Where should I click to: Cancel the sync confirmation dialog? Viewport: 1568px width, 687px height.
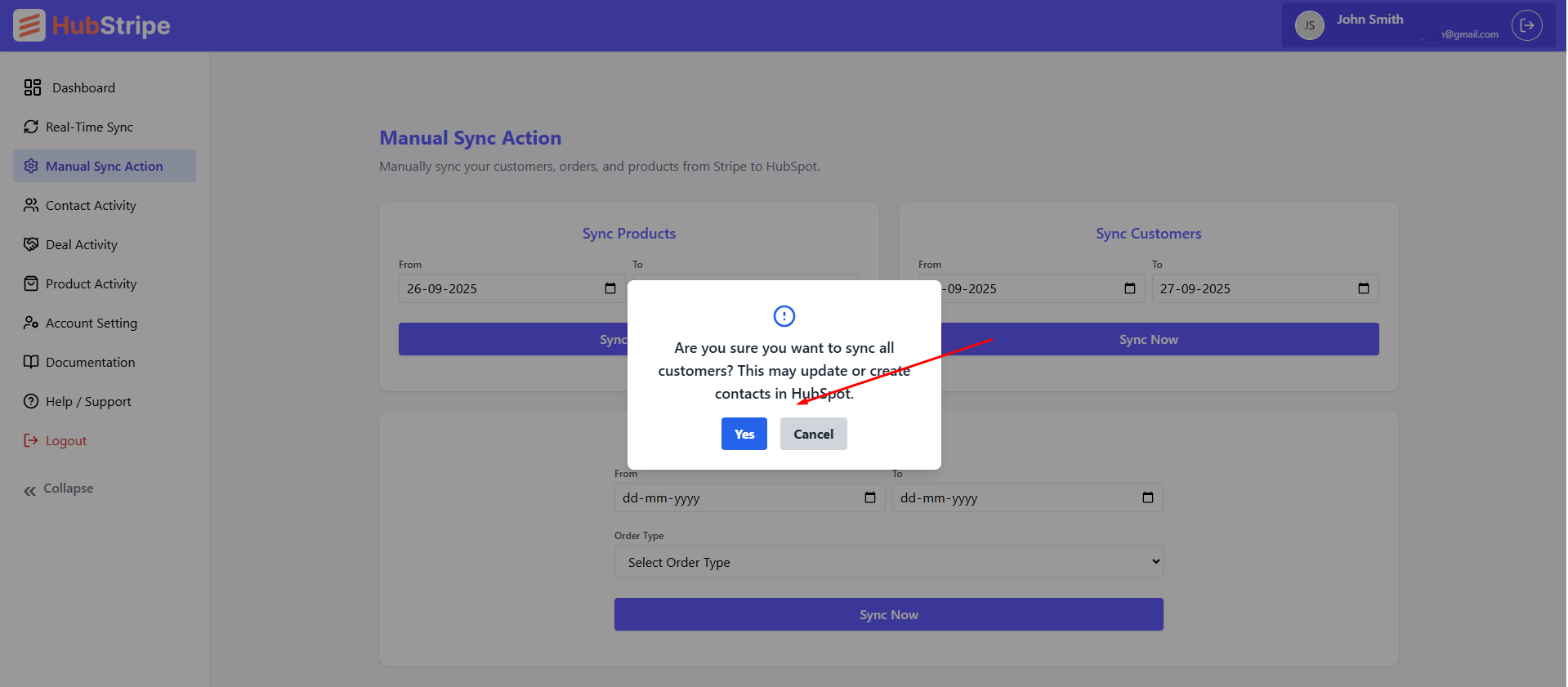(813, 434)
